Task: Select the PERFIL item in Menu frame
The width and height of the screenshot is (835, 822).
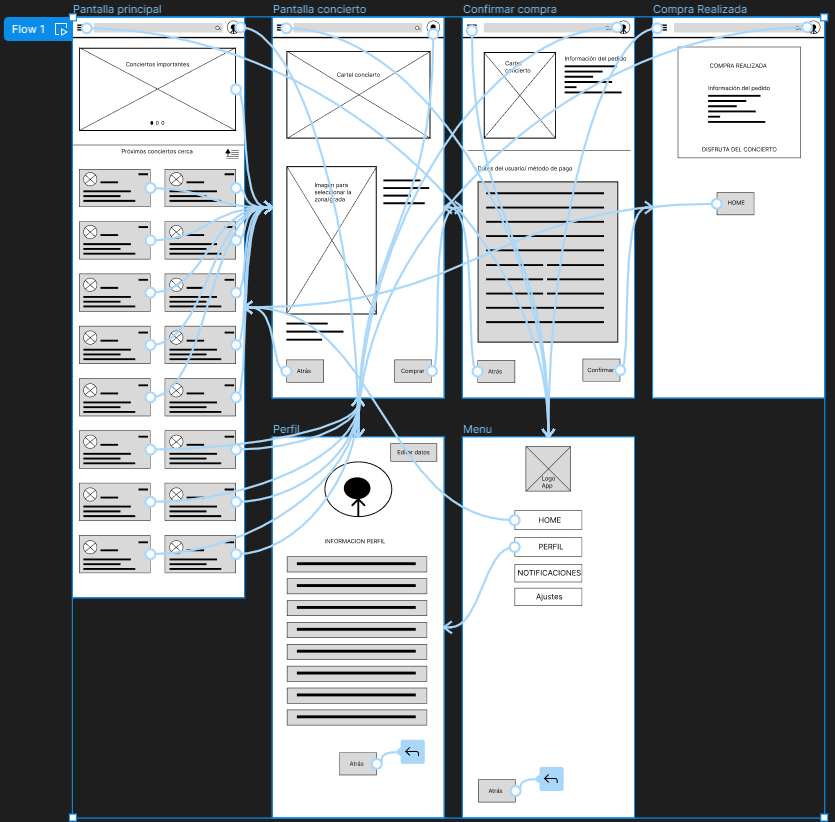Action: [549, 547]
